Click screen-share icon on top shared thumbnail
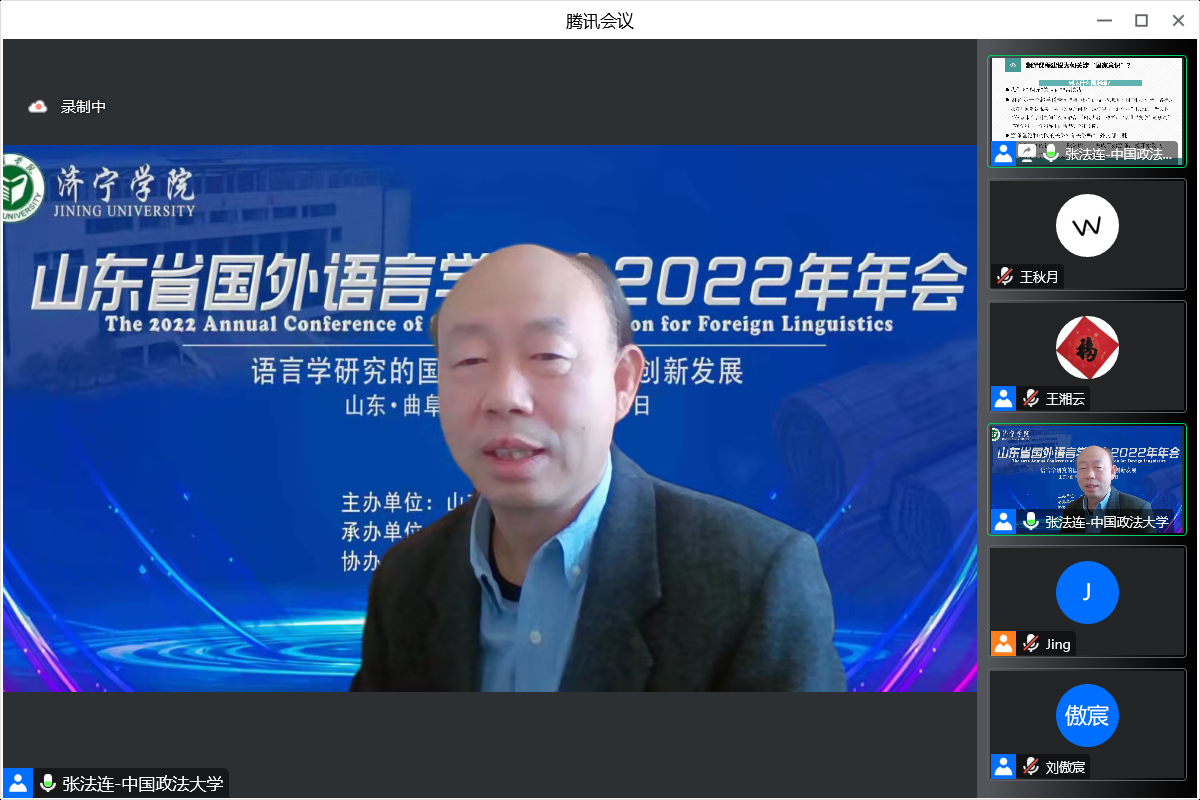 click(1027, 153)
